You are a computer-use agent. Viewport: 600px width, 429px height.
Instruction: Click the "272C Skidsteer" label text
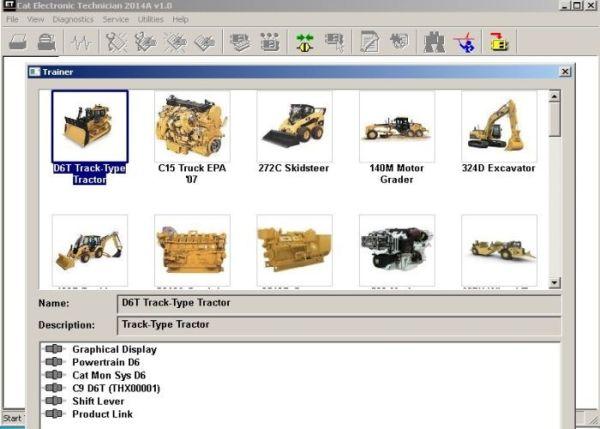294,168
